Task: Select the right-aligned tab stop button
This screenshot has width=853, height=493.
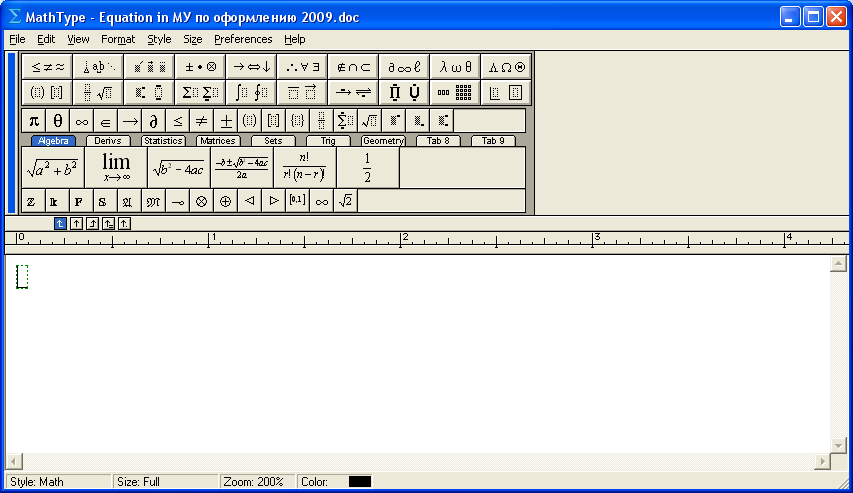Action: click(92, 223)
